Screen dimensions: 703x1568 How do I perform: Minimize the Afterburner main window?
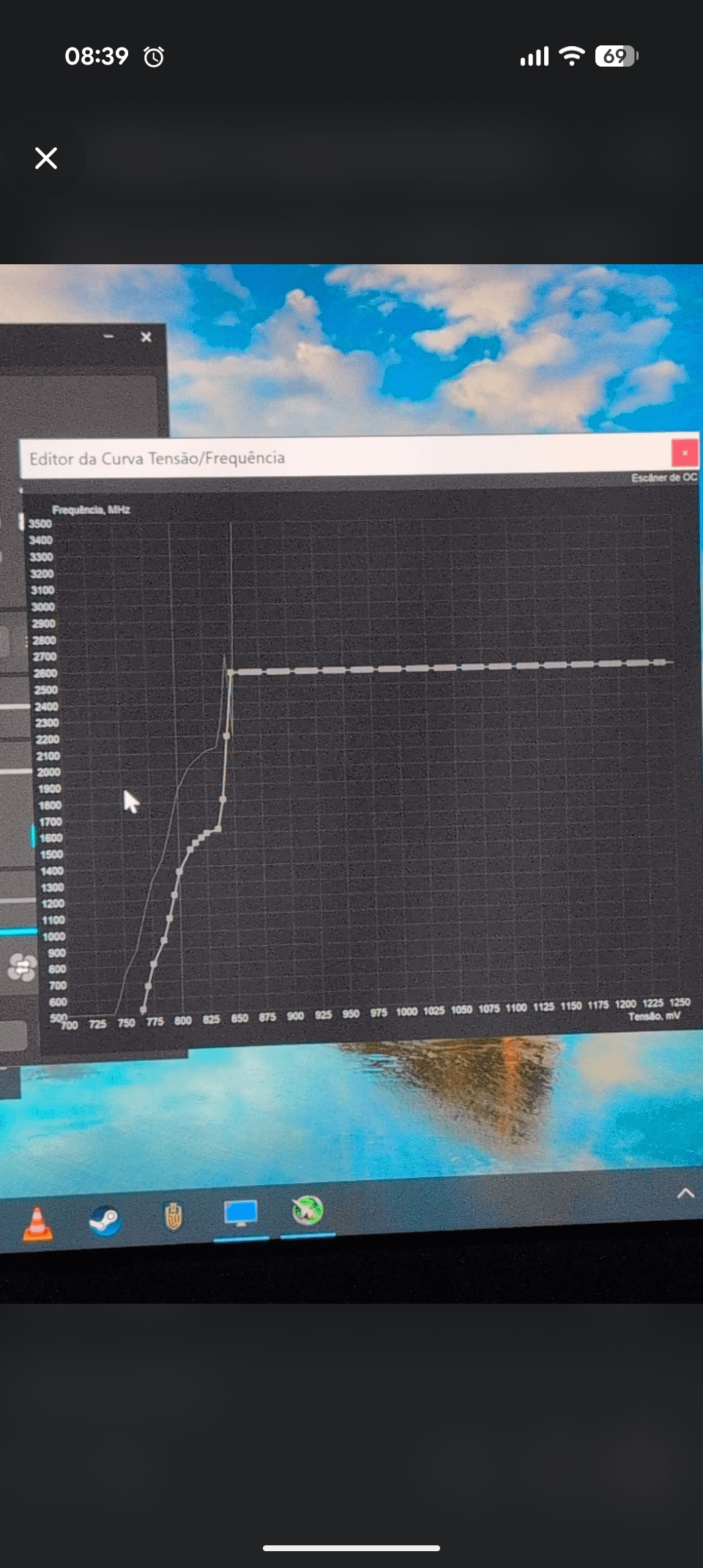109,336
